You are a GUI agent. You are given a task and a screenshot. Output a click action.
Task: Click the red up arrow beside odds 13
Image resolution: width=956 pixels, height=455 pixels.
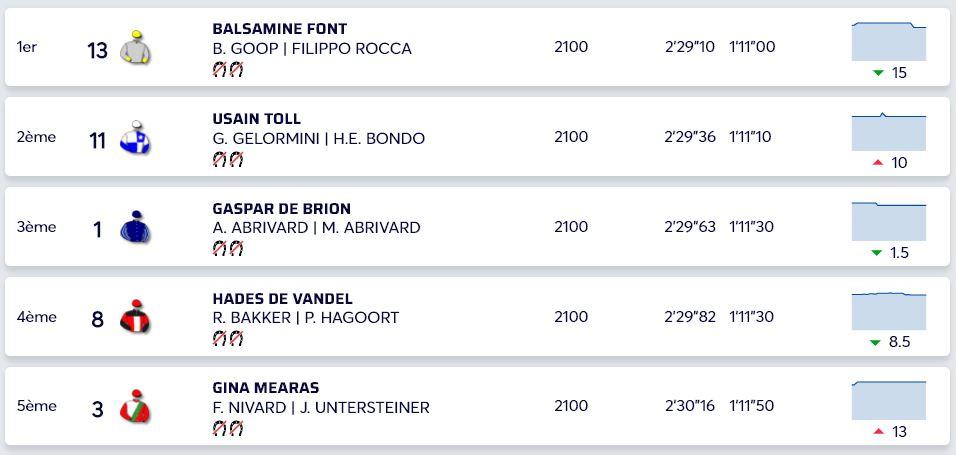point(878,431)
